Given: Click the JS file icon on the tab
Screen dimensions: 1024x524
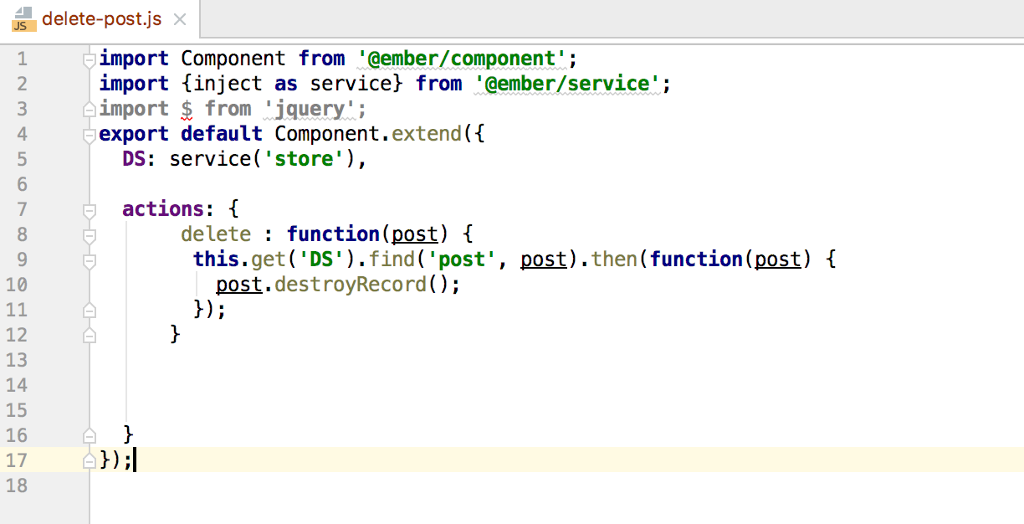Looking at the screenshot, I should (x=23, y=20).
